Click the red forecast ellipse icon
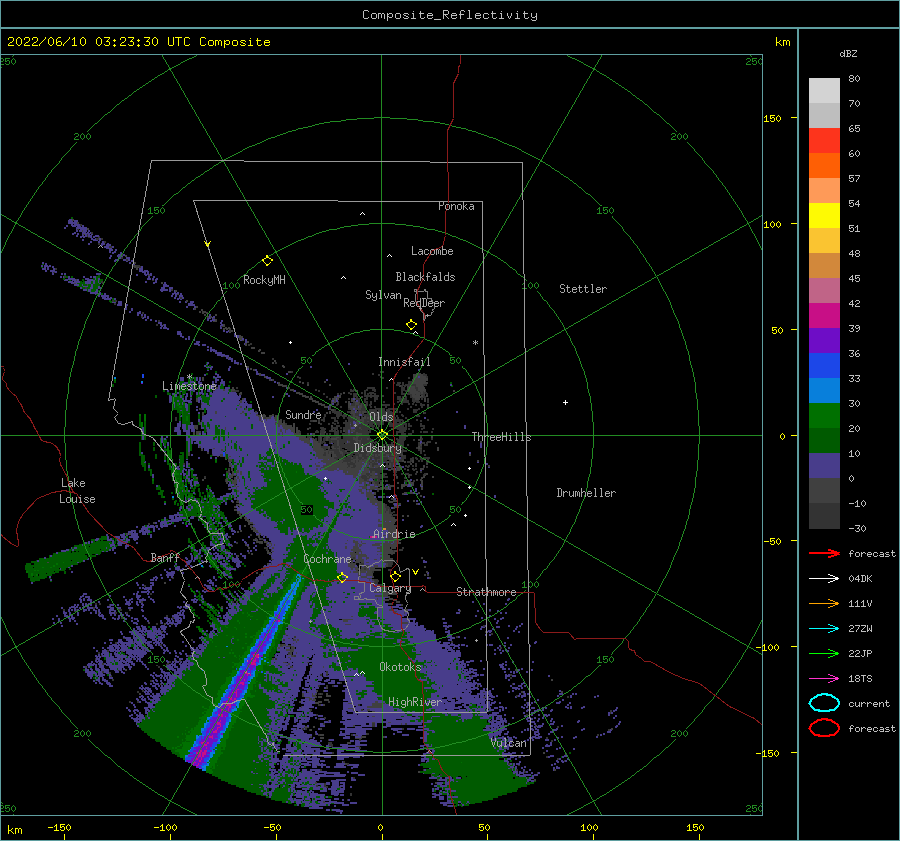The width and height of the screenshot is (900, 841). pos(824,728)
